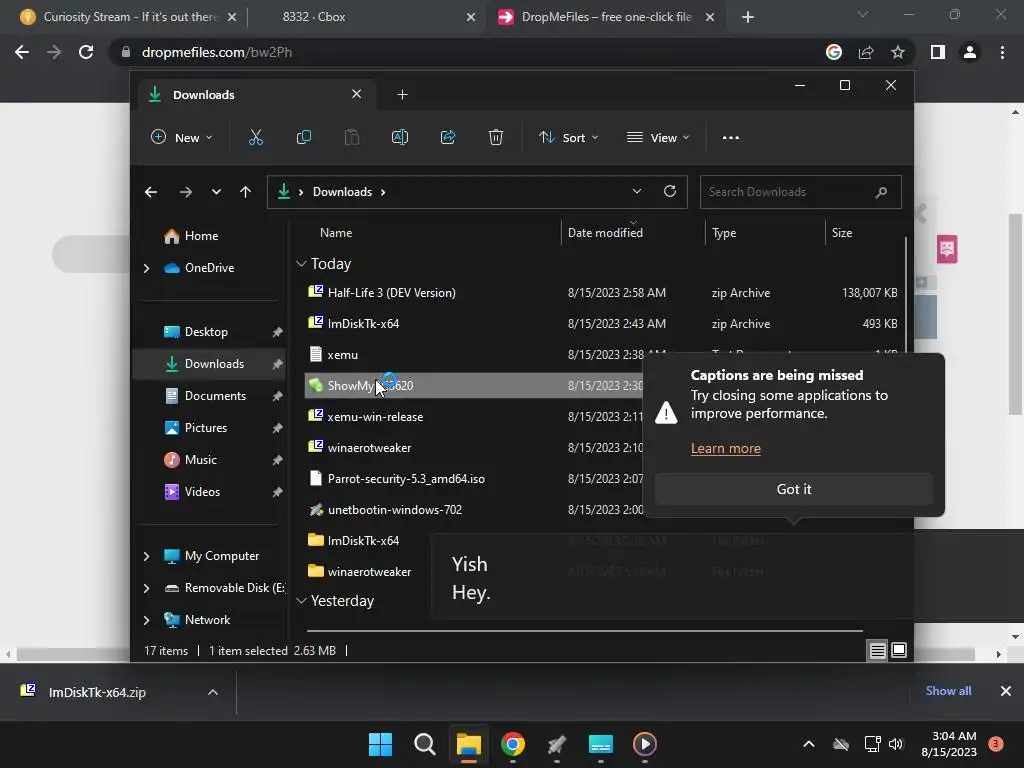Screen dimensions: 1024x768
Task: Collapse the Today group
Action: coord(301,264)
